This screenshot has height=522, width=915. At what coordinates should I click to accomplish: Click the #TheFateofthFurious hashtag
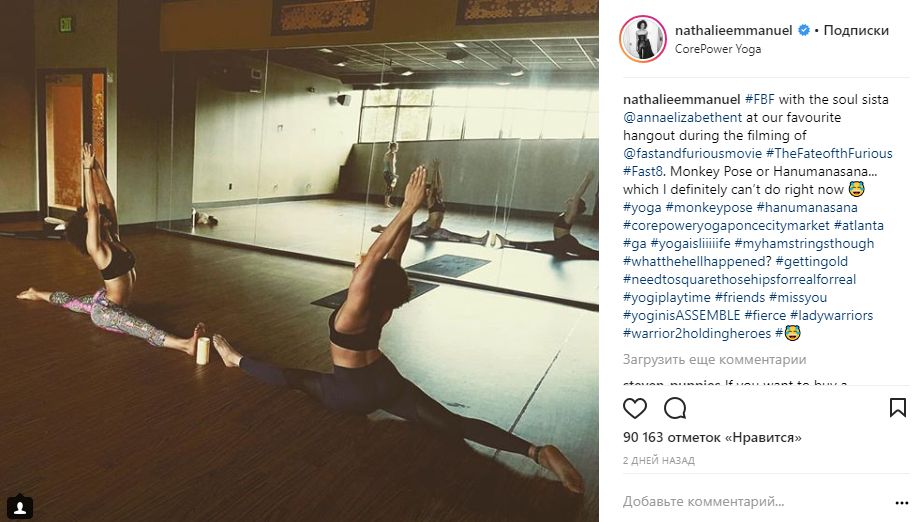pyautogui.click(x=829, y=153)
